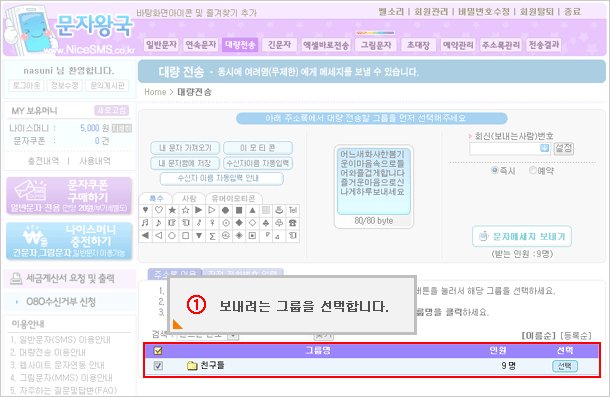Viewport: 610px width, 397px height.
Task: Insert the female gender symbol
Action: (212, 223)
